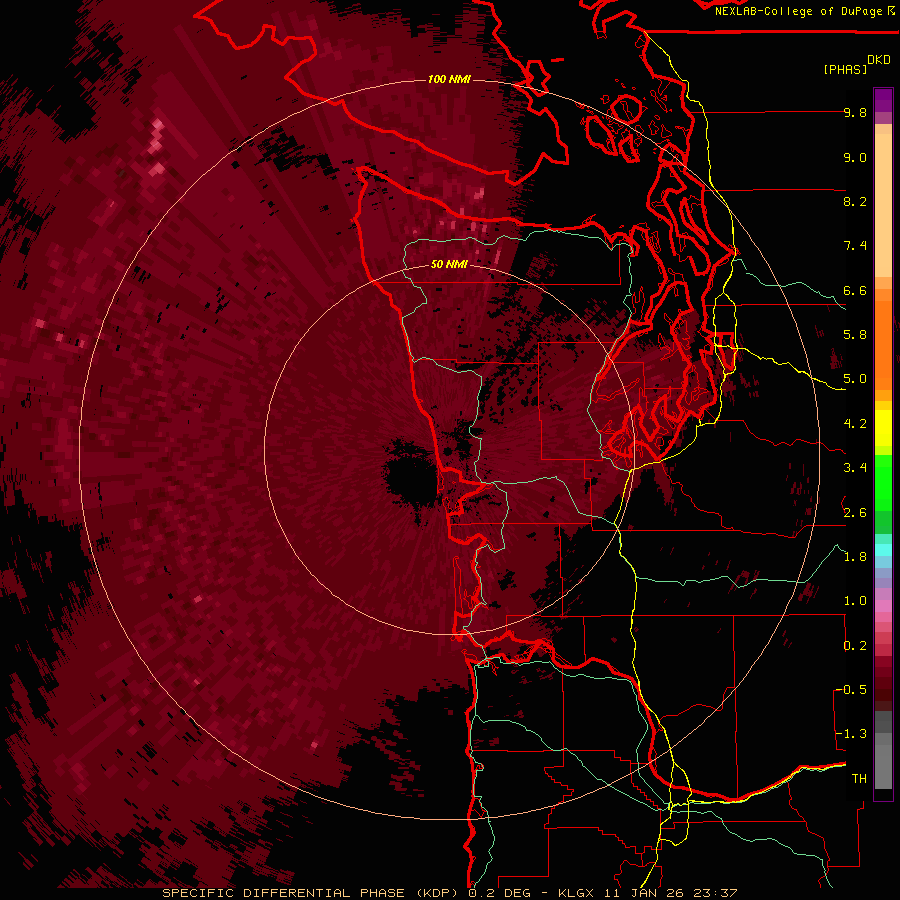900x900 pixels.
Task: Click the 5.8 value on the scale
Action: coord(855,335)
